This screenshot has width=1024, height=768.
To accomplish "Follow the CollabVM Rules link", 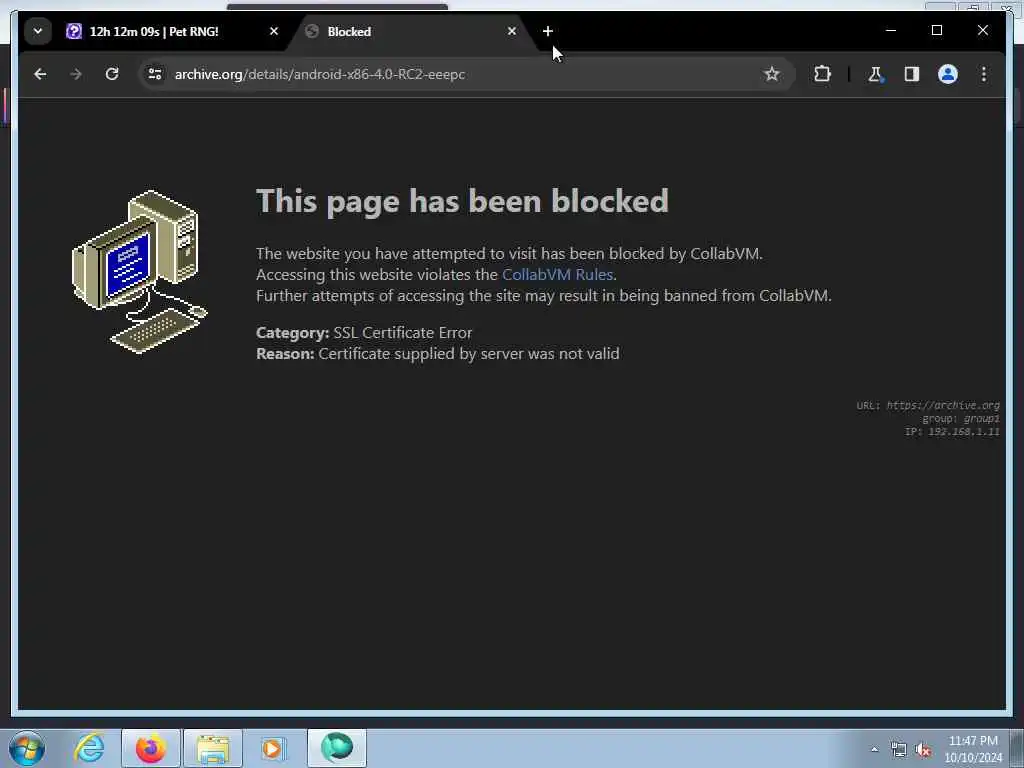I will tap(557, 275).
